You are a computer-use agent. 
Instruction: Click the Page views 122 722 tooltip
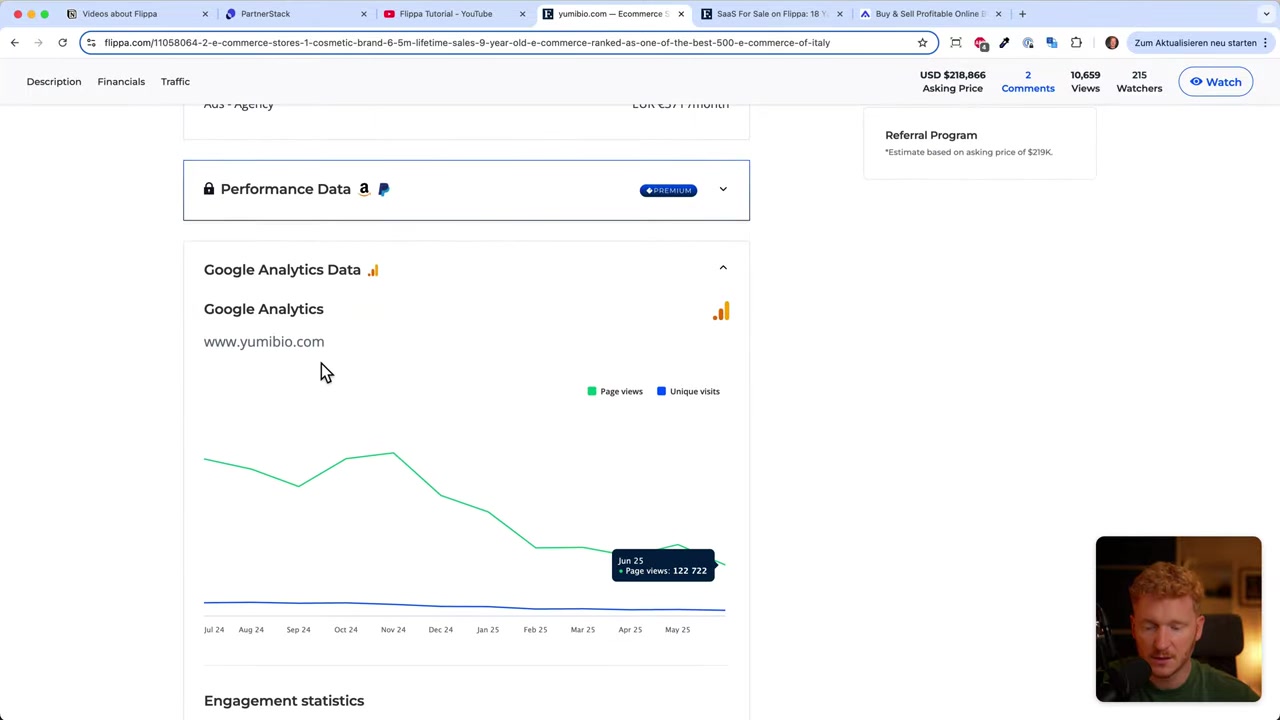(663, 565)
